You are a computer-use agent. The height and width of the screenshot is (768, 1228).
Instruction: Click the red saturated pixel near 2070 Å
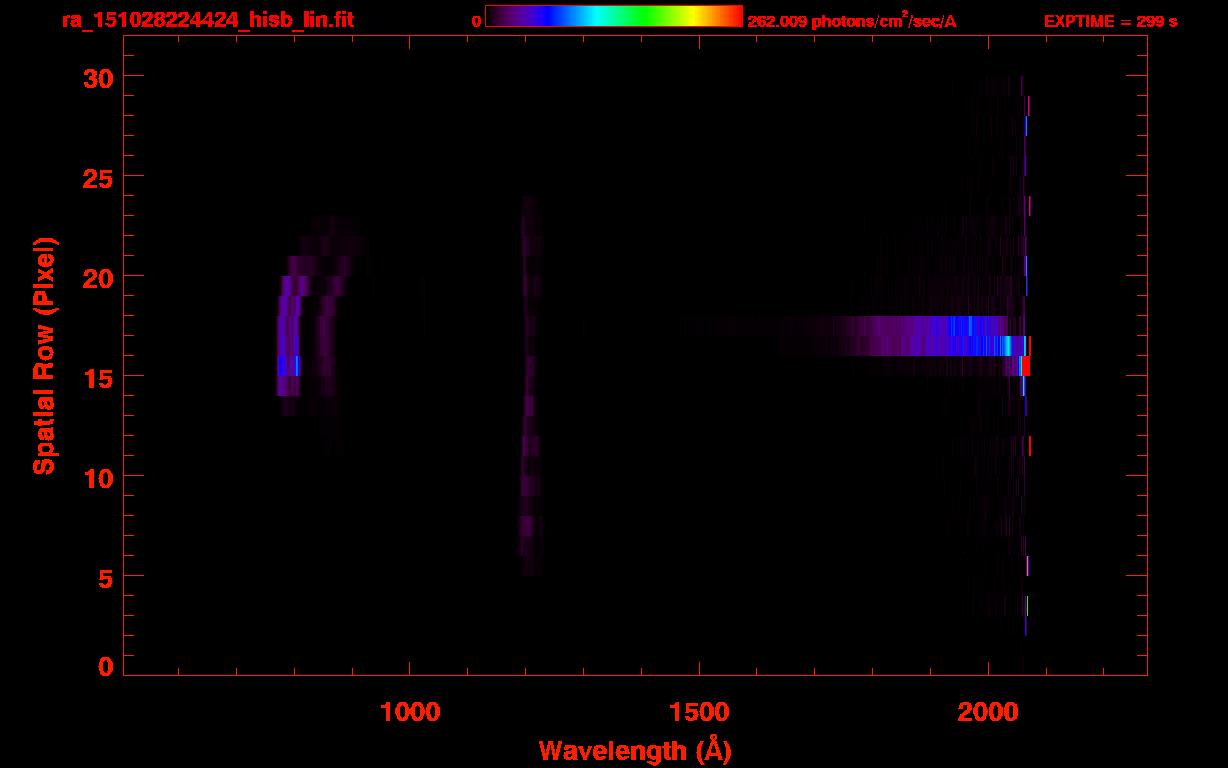pyautogui.click(x=1026, y=366)
